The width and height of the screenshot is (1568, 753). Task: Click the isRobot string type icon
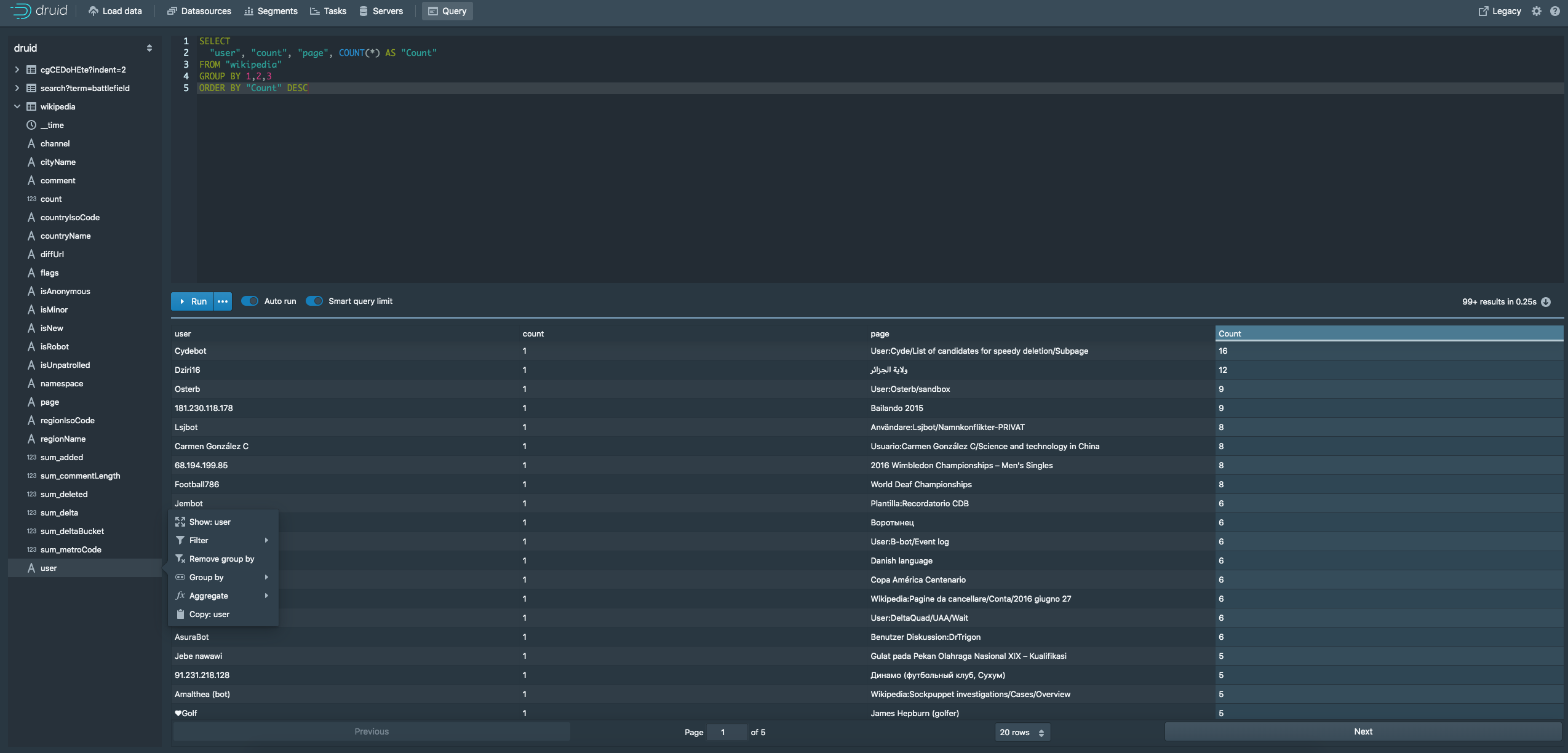point(31,346)
